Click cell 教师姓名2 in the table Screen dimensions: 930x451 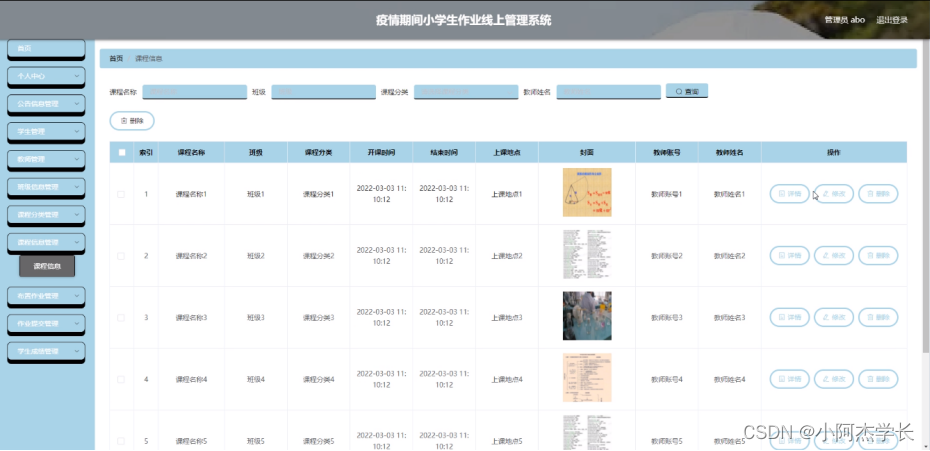pyautogui.click(x=730, y=256)
